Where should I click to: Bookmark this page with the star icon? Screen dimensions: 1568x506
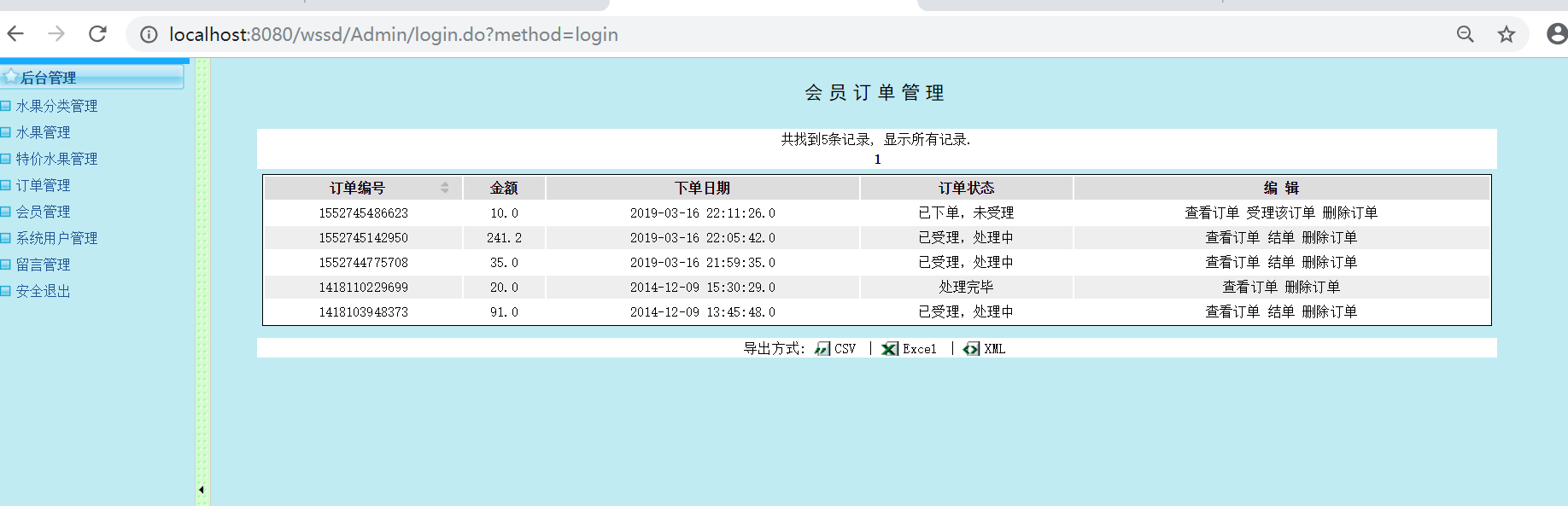pos(1507,34)
